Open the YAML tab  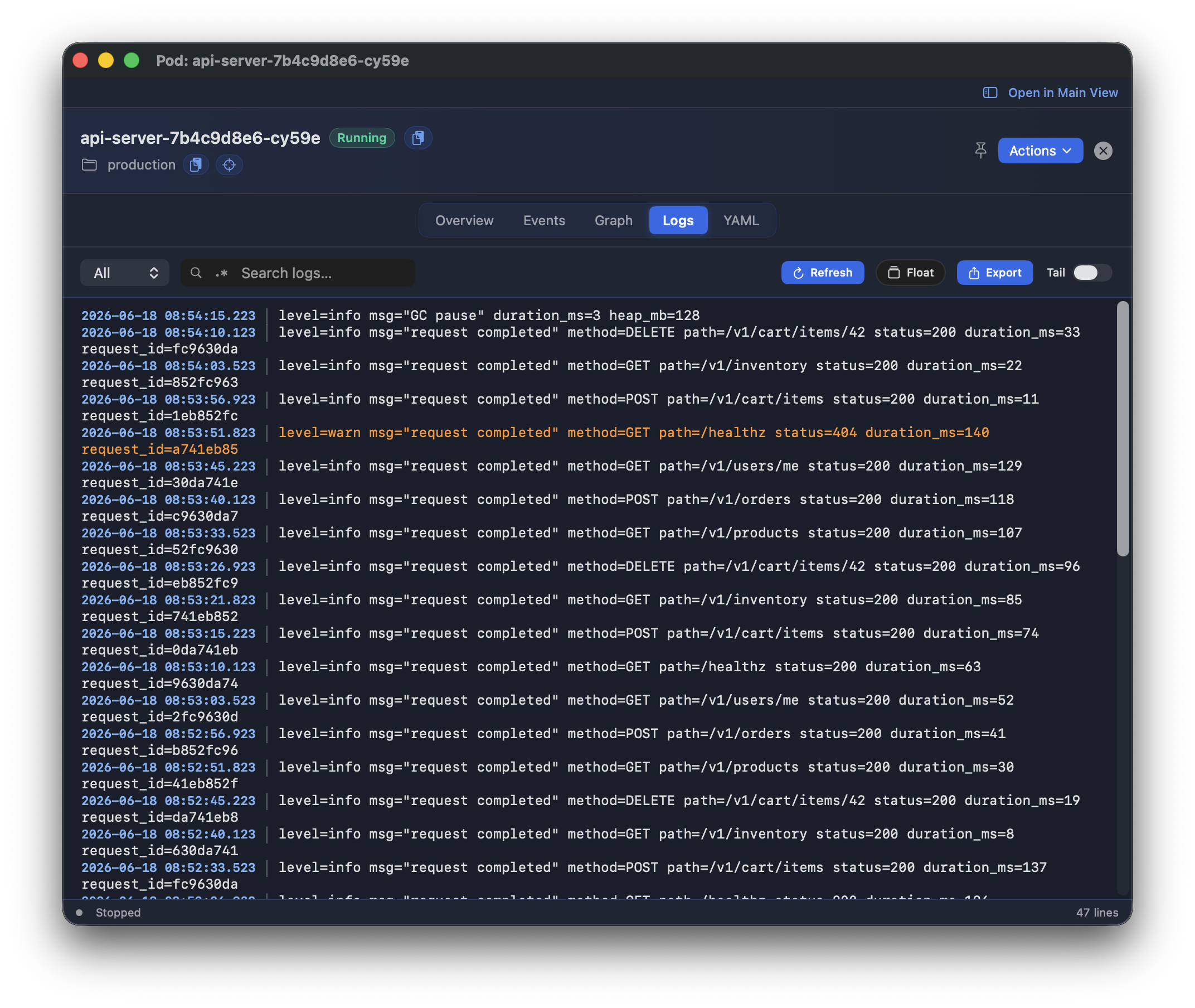[x=741, y=221]
